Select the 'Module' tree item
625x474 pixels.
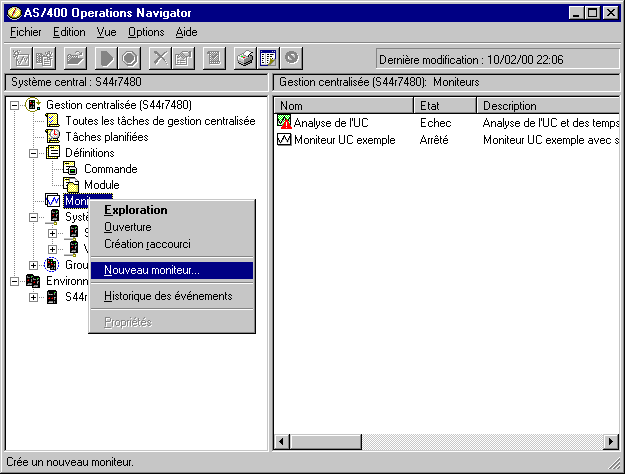coord(102,185)
